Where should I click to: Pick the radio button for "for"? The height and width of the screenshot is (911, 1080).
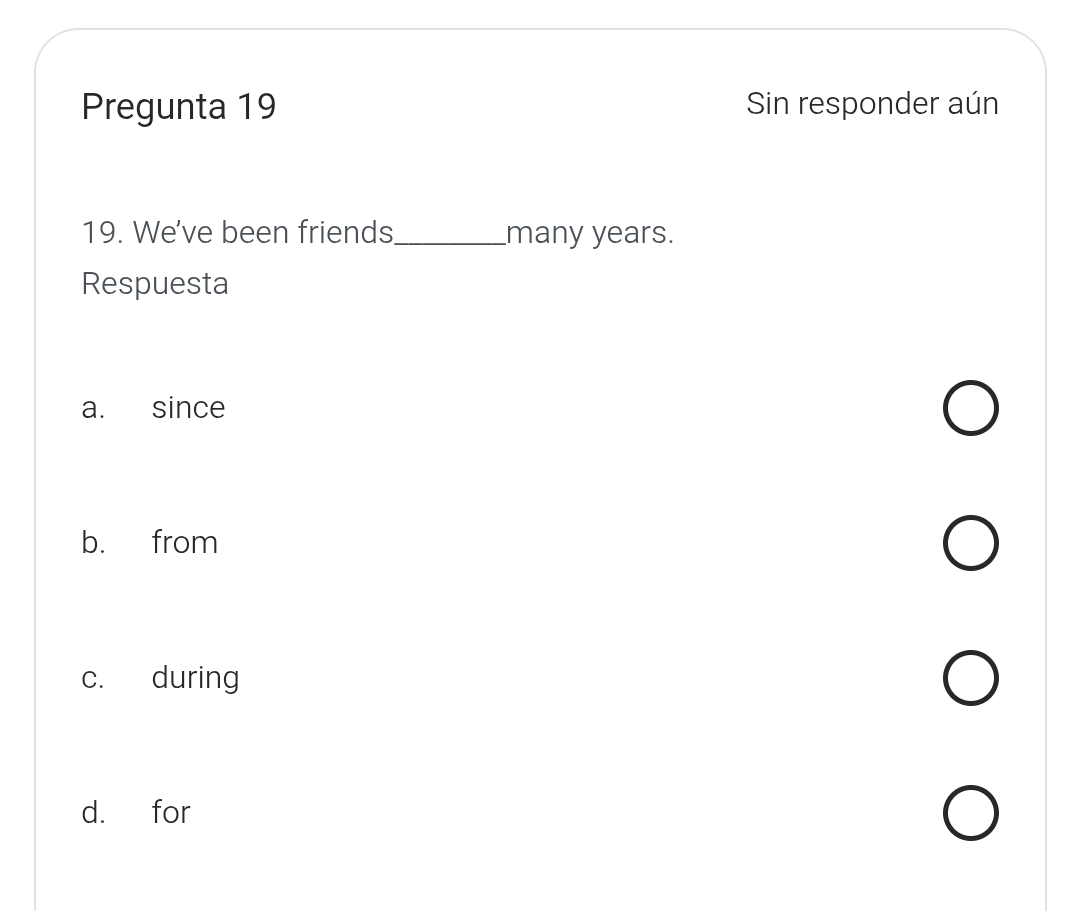970,813
